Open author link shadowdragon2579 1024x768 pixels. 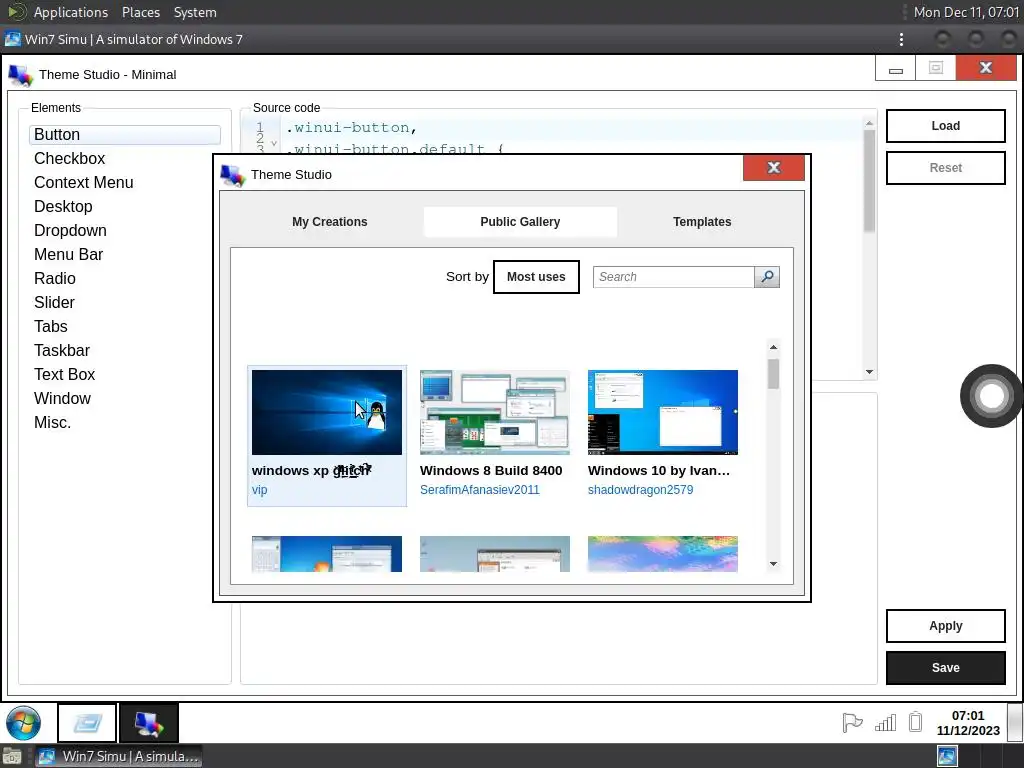(641, 490)
